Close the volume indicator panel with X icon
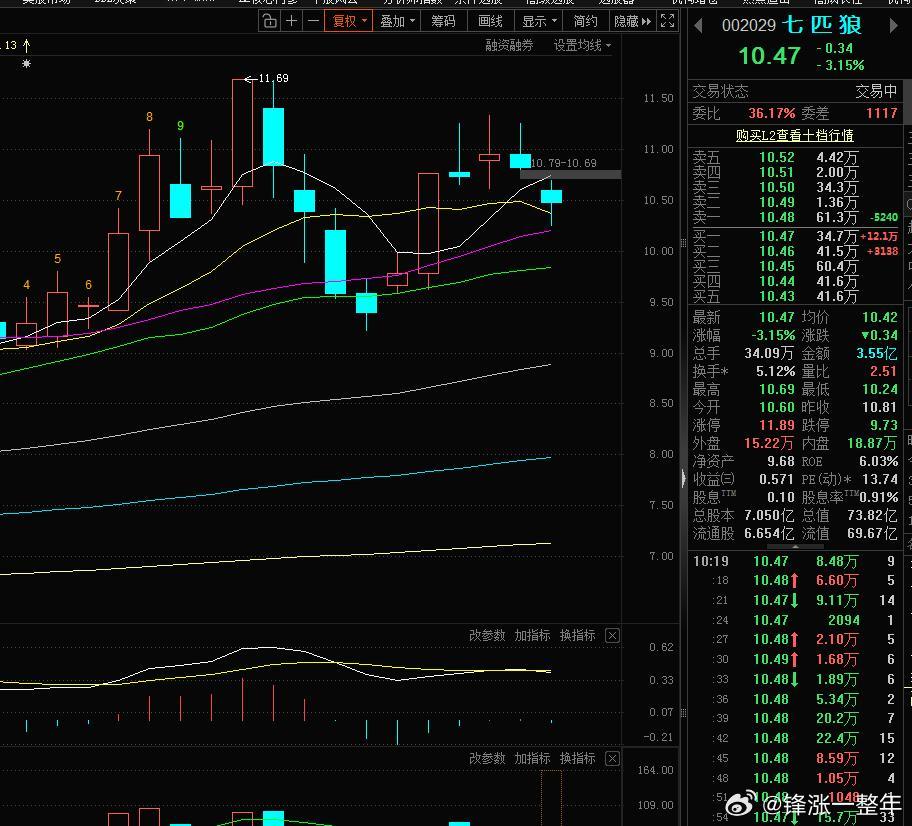 click(x=612, y=759)
